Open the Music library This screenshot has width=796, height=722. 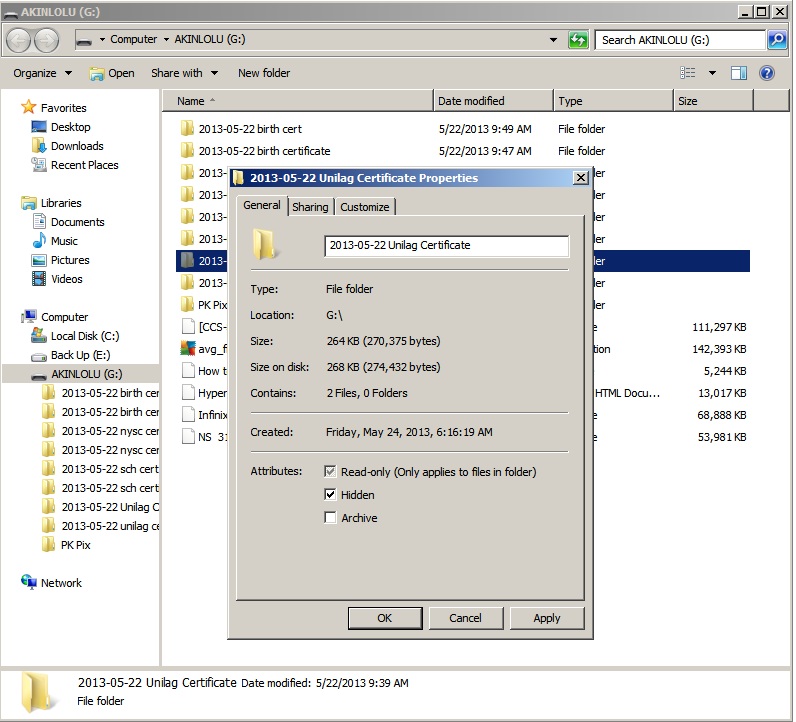64,241
